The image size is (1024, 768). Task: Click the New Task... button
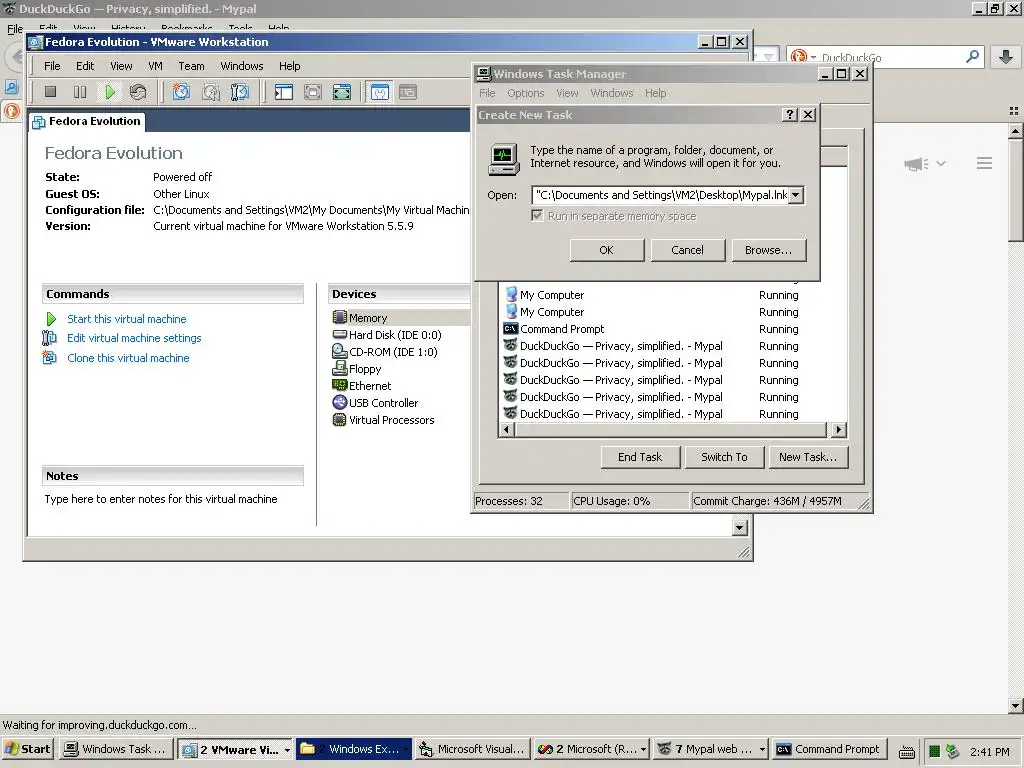(808, 457)
